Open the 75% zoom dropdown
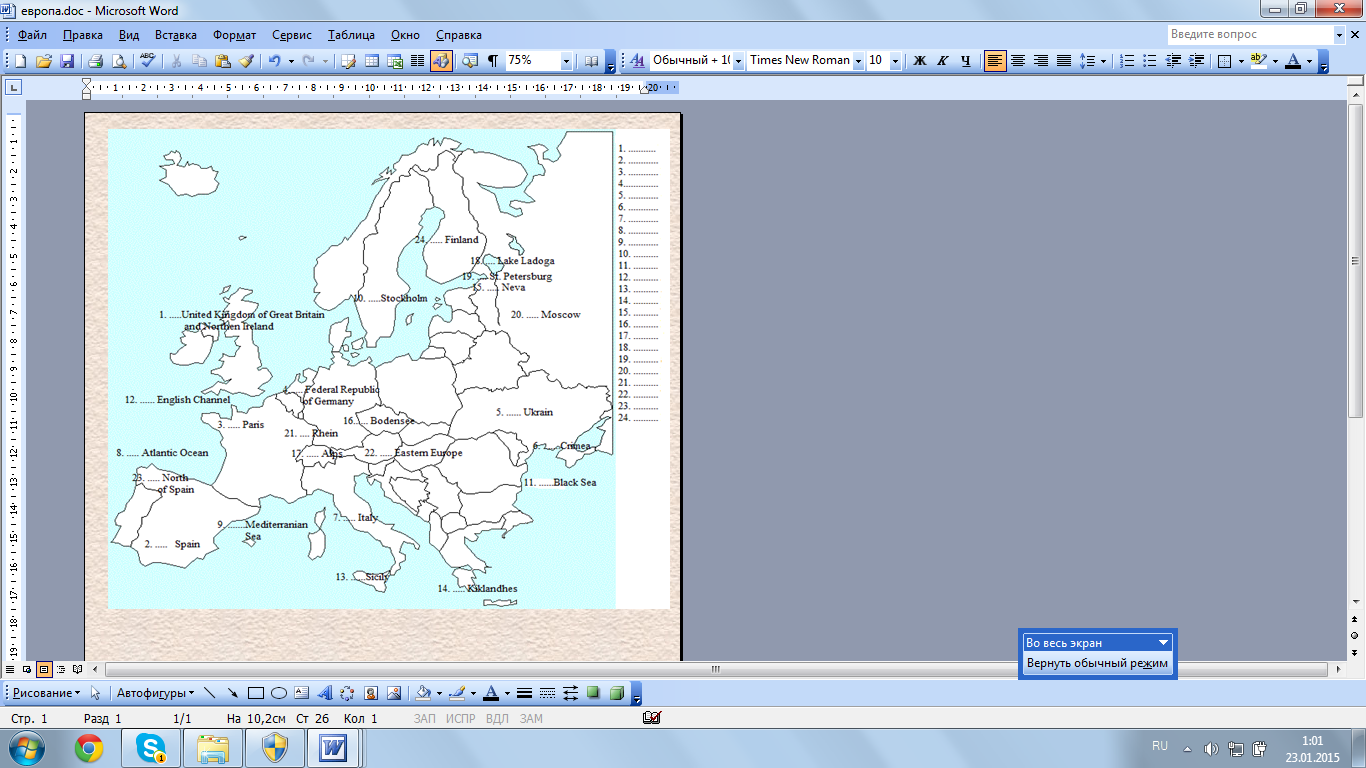Viewport: 1366px width, 768px height. (x=566, y=61)
